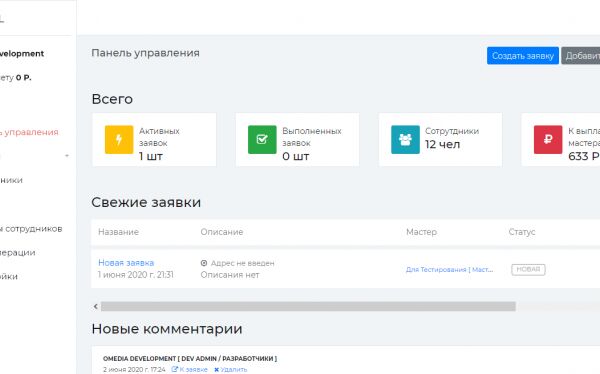The image size is (600, 374).
Task: Open the sidebar item ending сотрудников
Action: coord(31,229)
